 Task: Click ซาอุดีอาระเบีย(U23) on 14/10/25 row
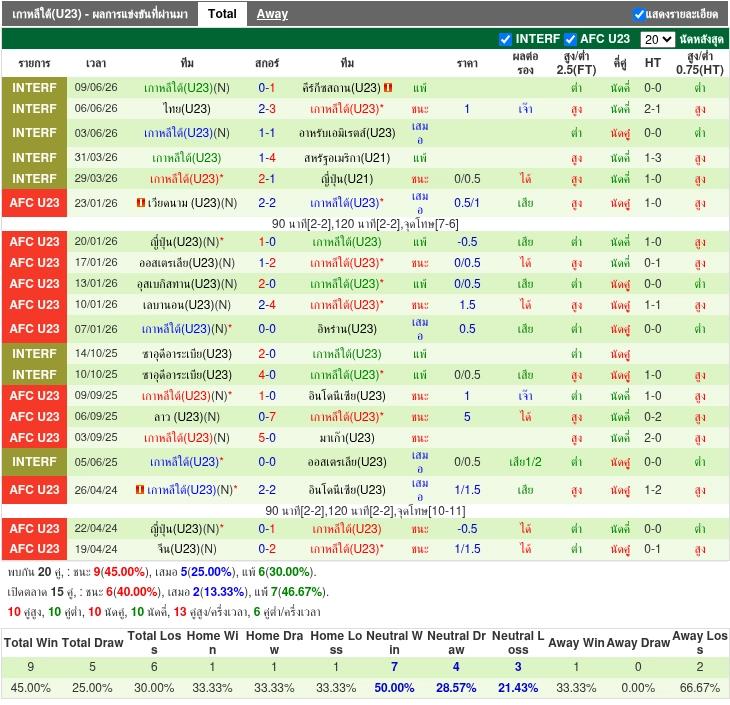[x=187, y=353]
